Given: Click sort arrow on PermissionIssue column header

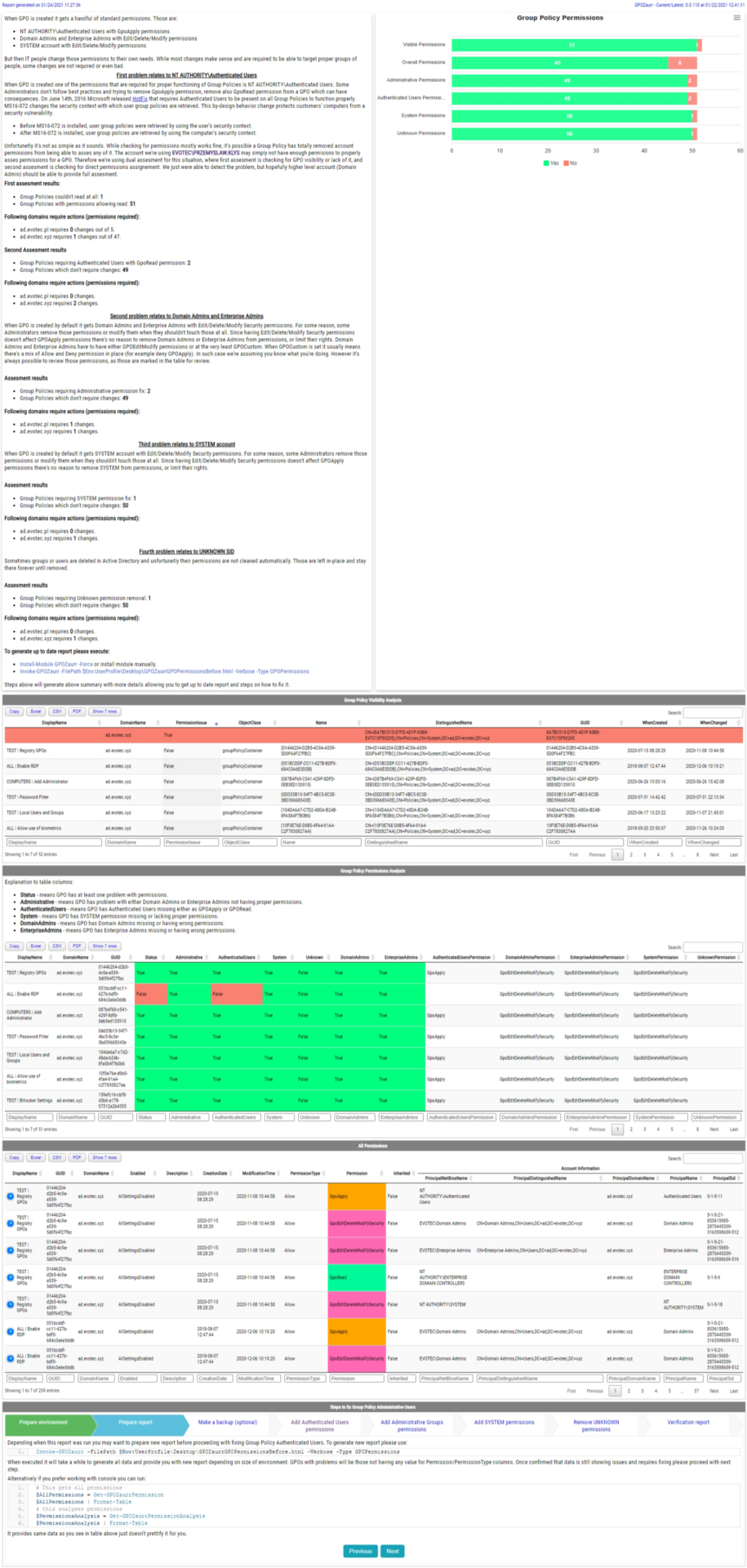Looking at the screenshot, I should coord(216,724).
